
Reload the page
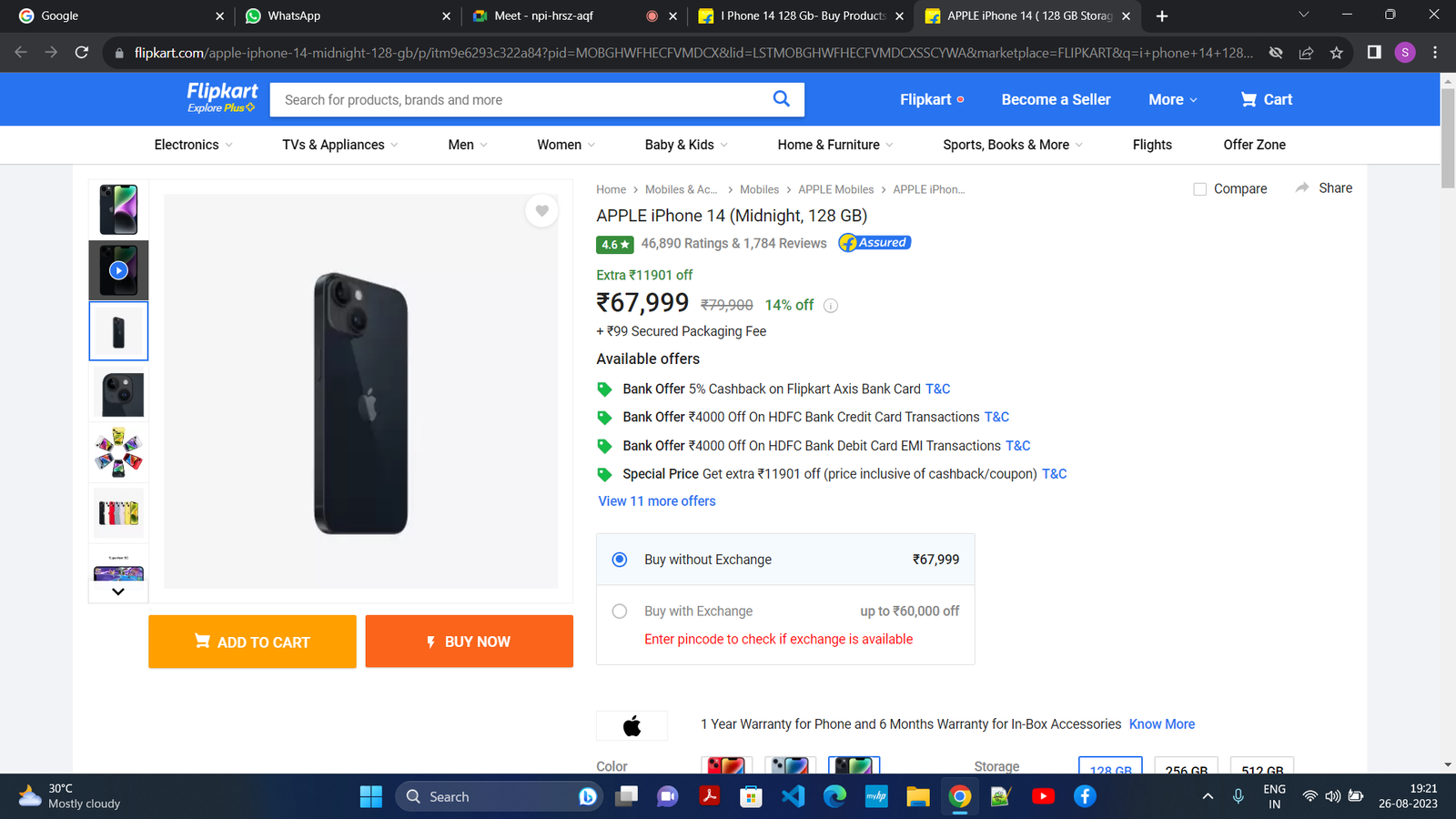coord(82,53)
